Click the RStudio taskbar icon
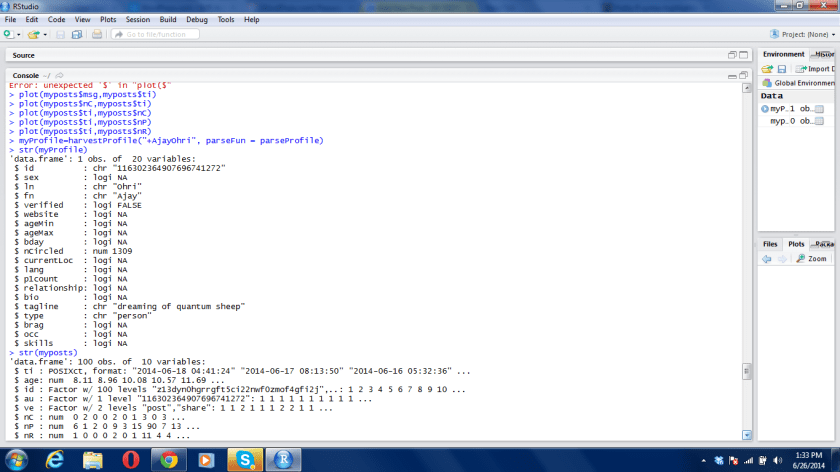Screen dimensions: 840x472 [x=283, y=460]
